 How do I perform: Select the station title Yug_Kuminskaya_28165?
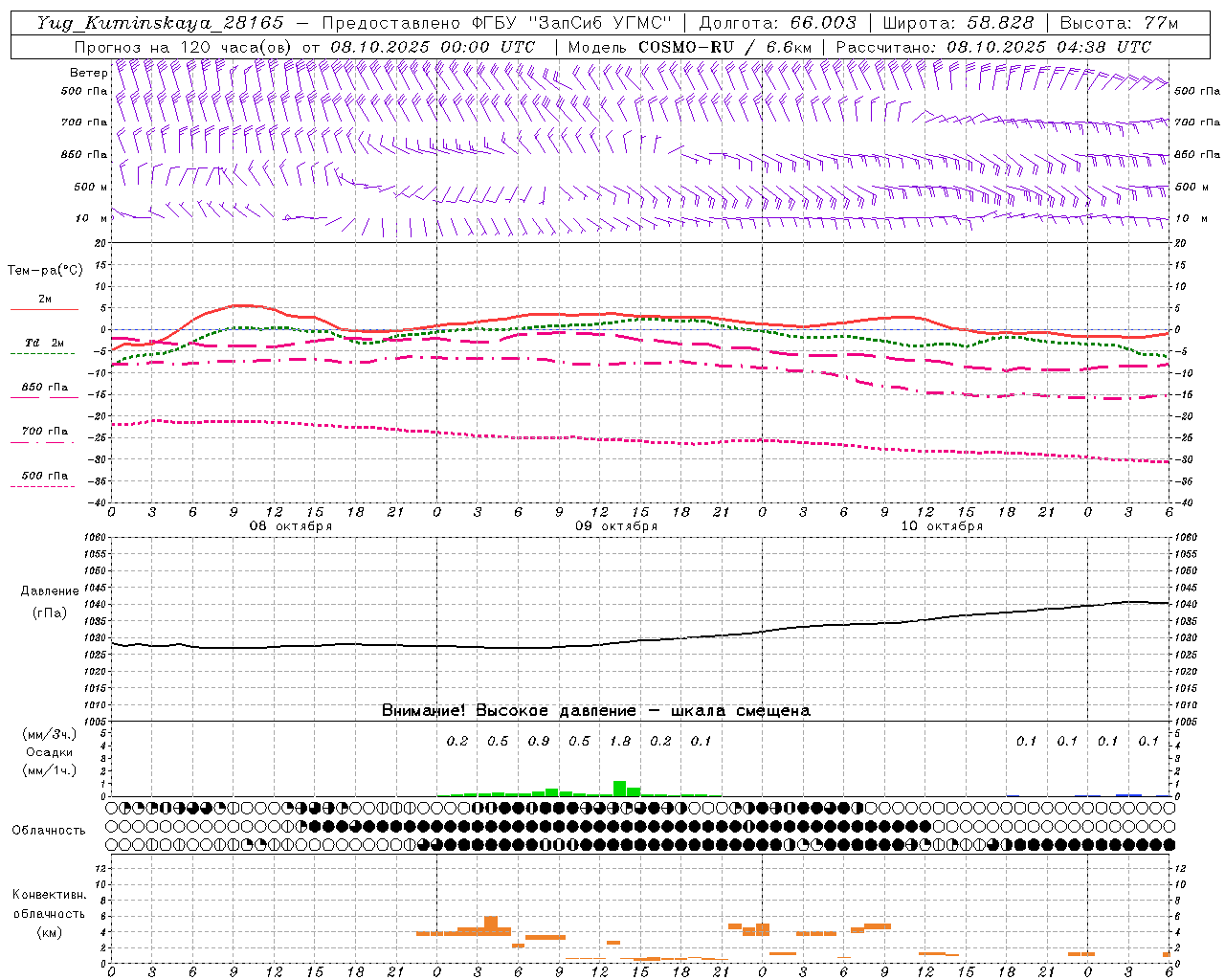[x=160, y=23]
